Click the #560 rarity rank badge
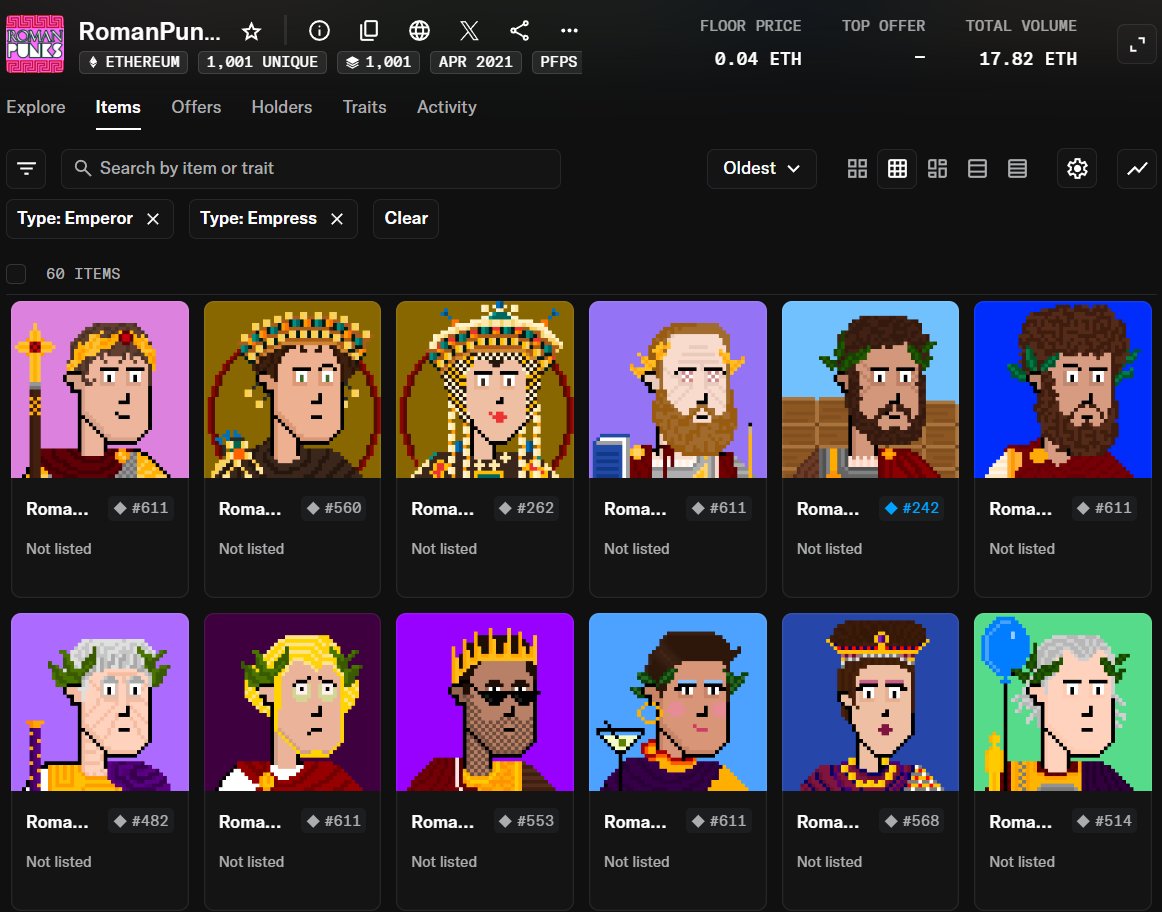 tap(333, 508)
